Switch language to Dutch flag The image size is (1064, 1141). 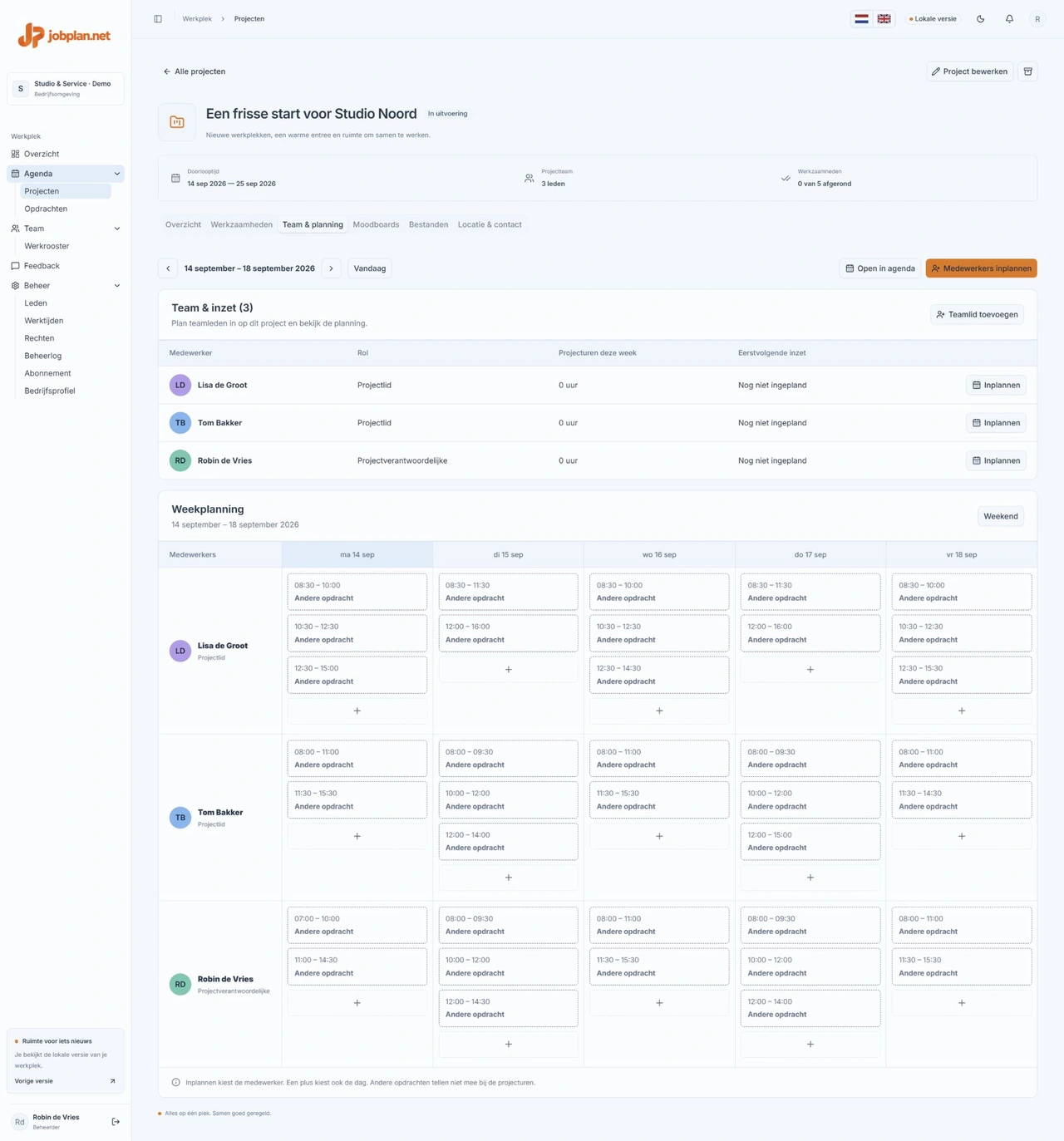click(861, 18)
